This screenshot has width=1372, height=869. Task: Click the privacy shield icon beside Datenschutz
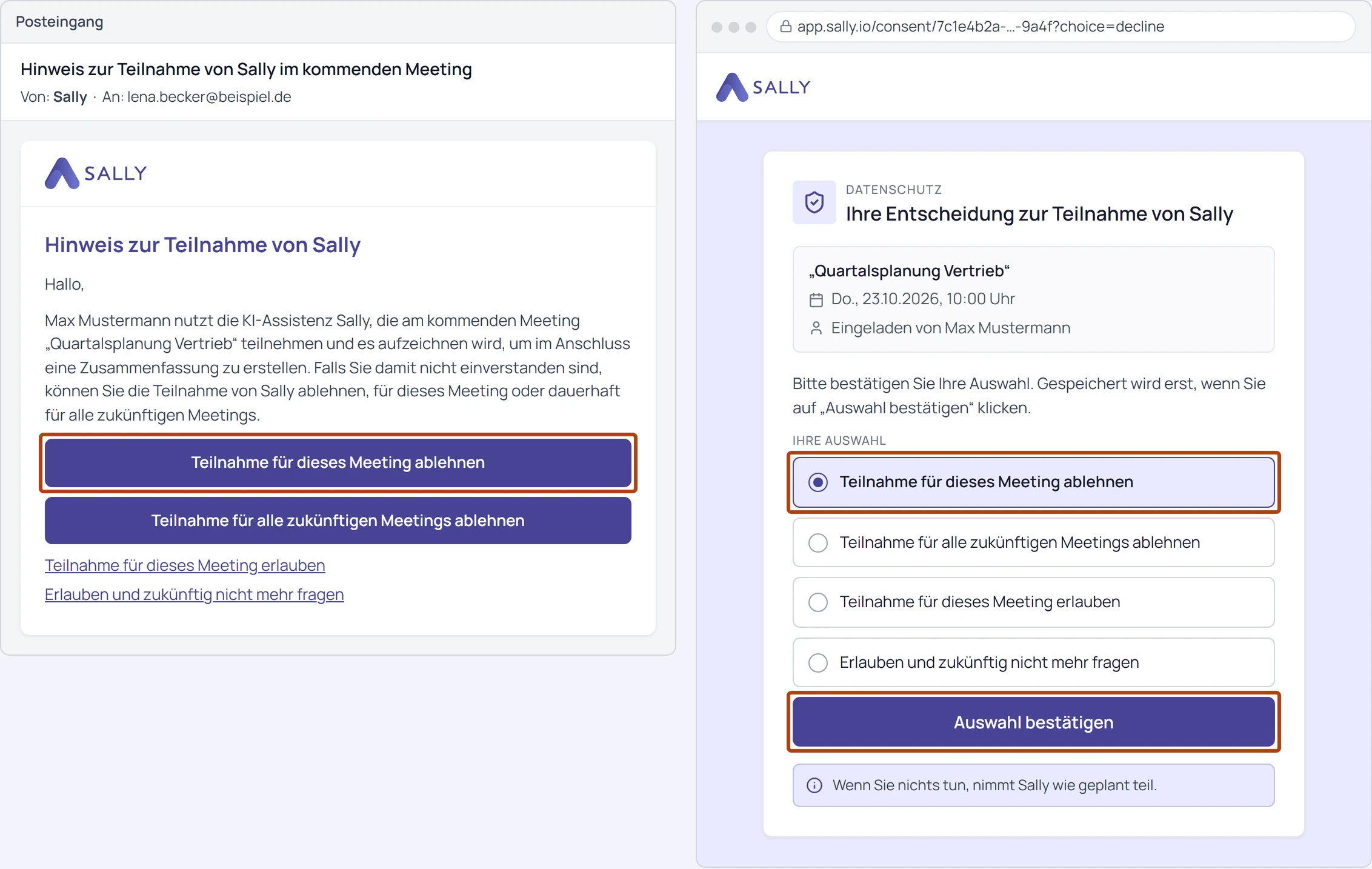(x=814, y=202)
